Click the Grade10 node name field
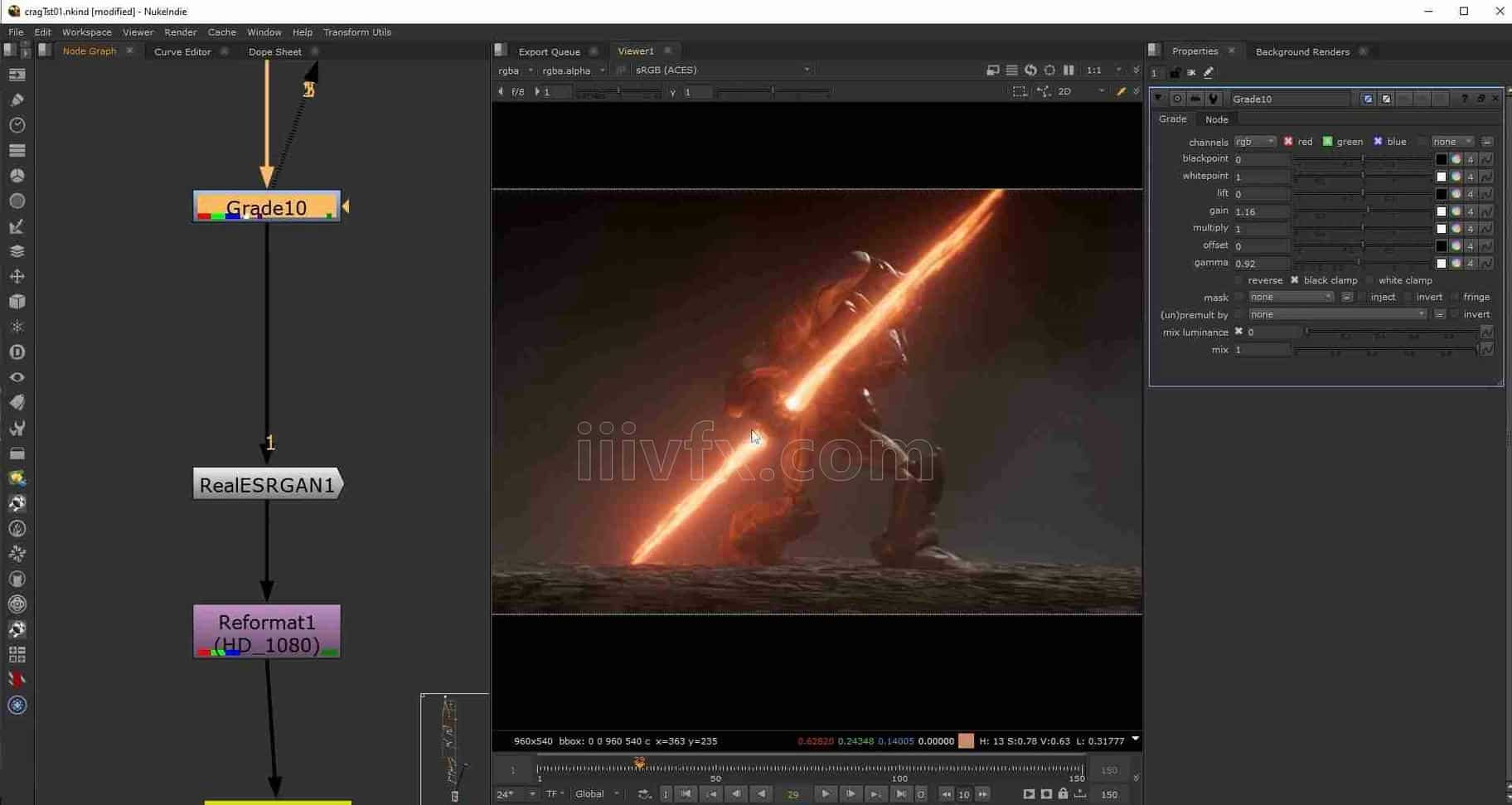This screenshot has width=1512, height=805. click(1290, 99)
